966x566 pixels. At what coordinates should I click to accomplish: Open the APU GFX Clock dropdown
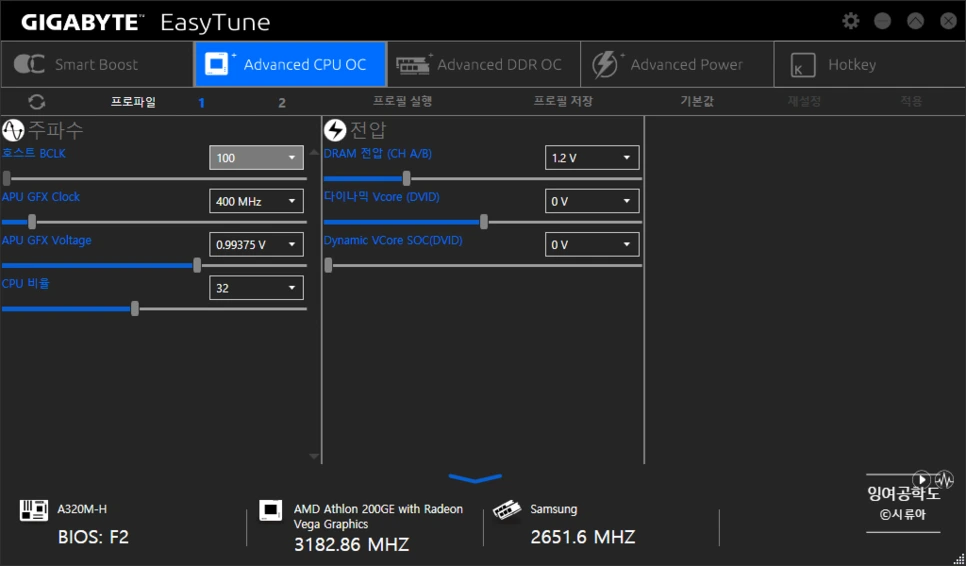point(256,201)
